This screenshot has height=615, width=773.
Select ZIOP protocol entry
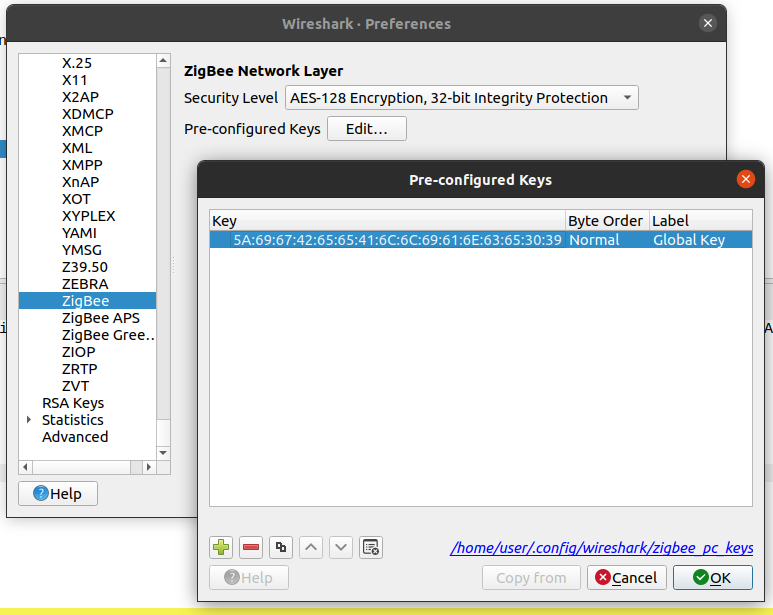[x=78, y=352]
